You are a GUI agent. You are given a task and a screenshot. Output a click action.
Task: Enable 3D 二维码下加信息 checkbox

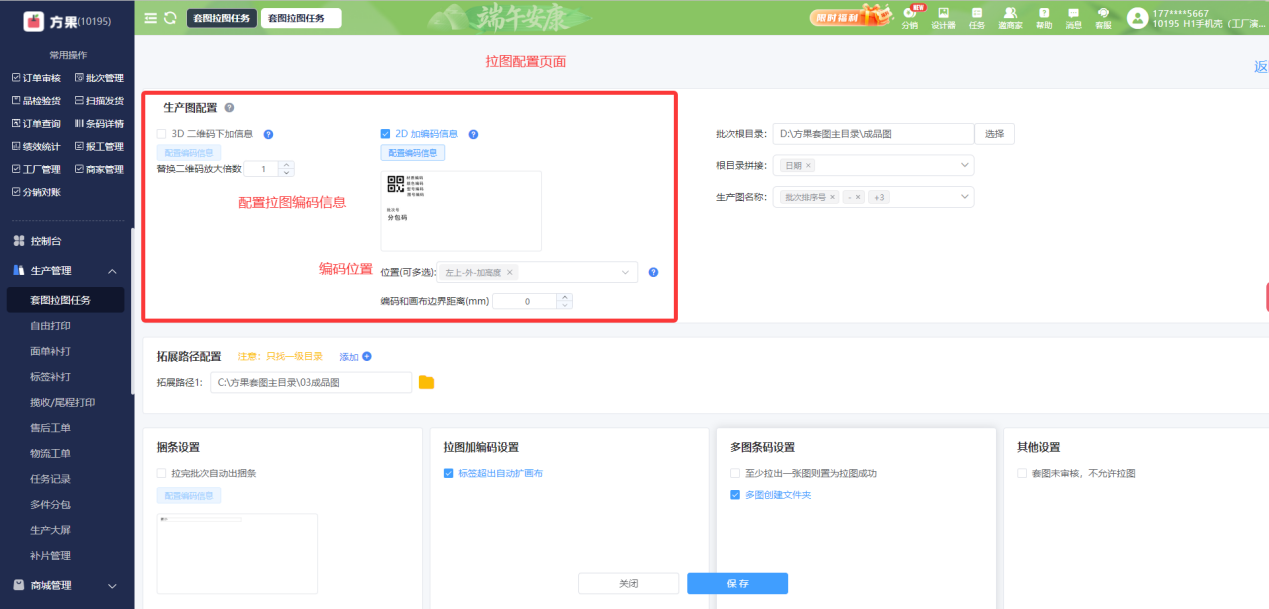(161, 134)
